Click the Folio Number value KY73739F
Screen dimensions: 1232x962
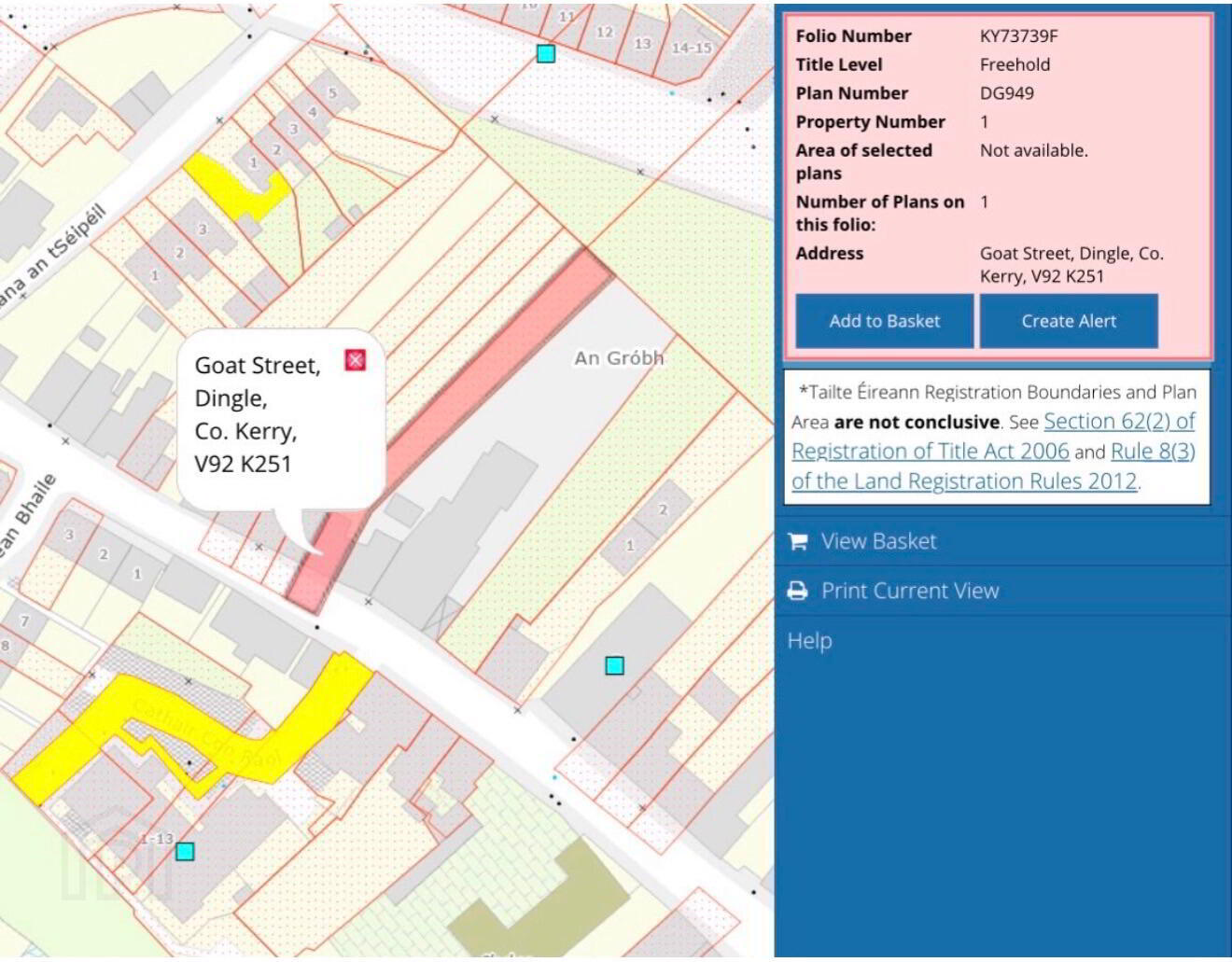click(x=1018, y=36)
